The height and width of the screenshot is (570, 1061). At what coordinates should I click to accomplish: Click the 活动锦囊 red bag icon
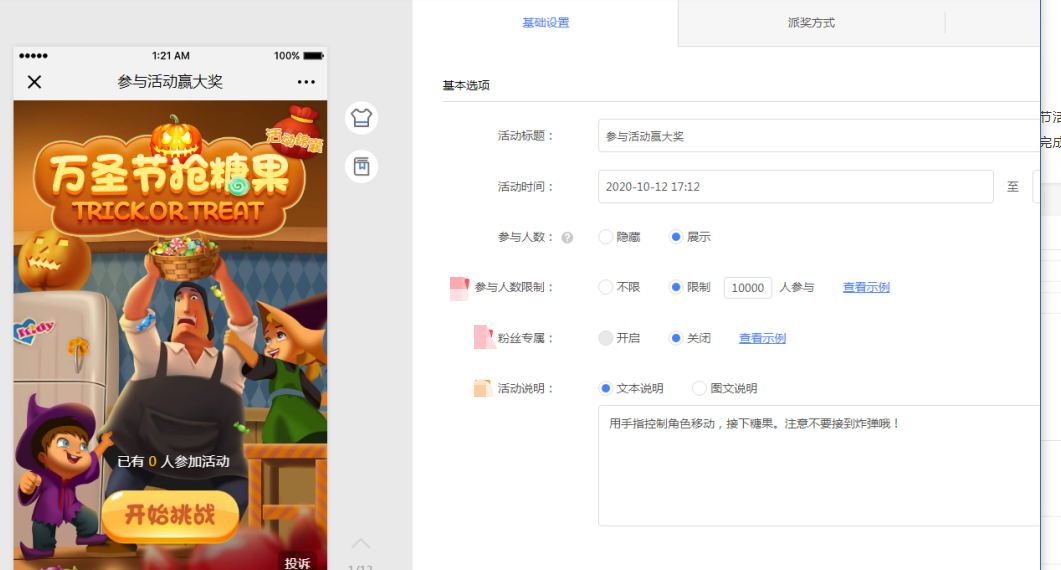click(296, 130)
